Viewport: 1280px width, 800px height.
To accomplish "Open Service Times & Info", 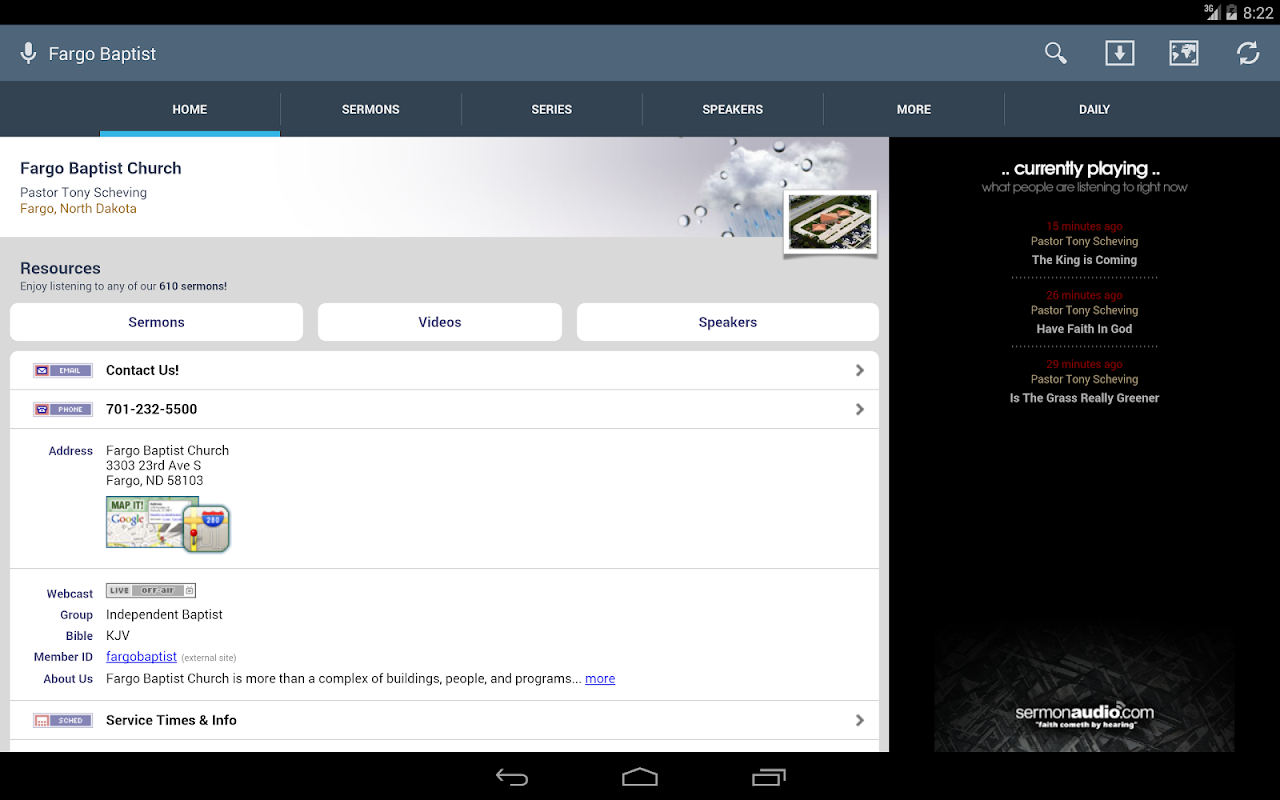I will pos(445,720).
